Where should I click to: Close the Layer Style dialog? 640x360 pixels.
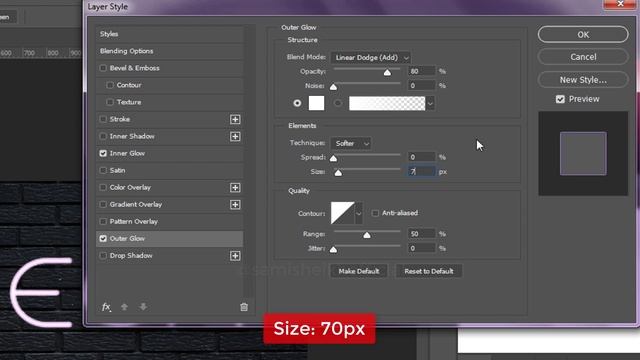click(x=620, y=4)
